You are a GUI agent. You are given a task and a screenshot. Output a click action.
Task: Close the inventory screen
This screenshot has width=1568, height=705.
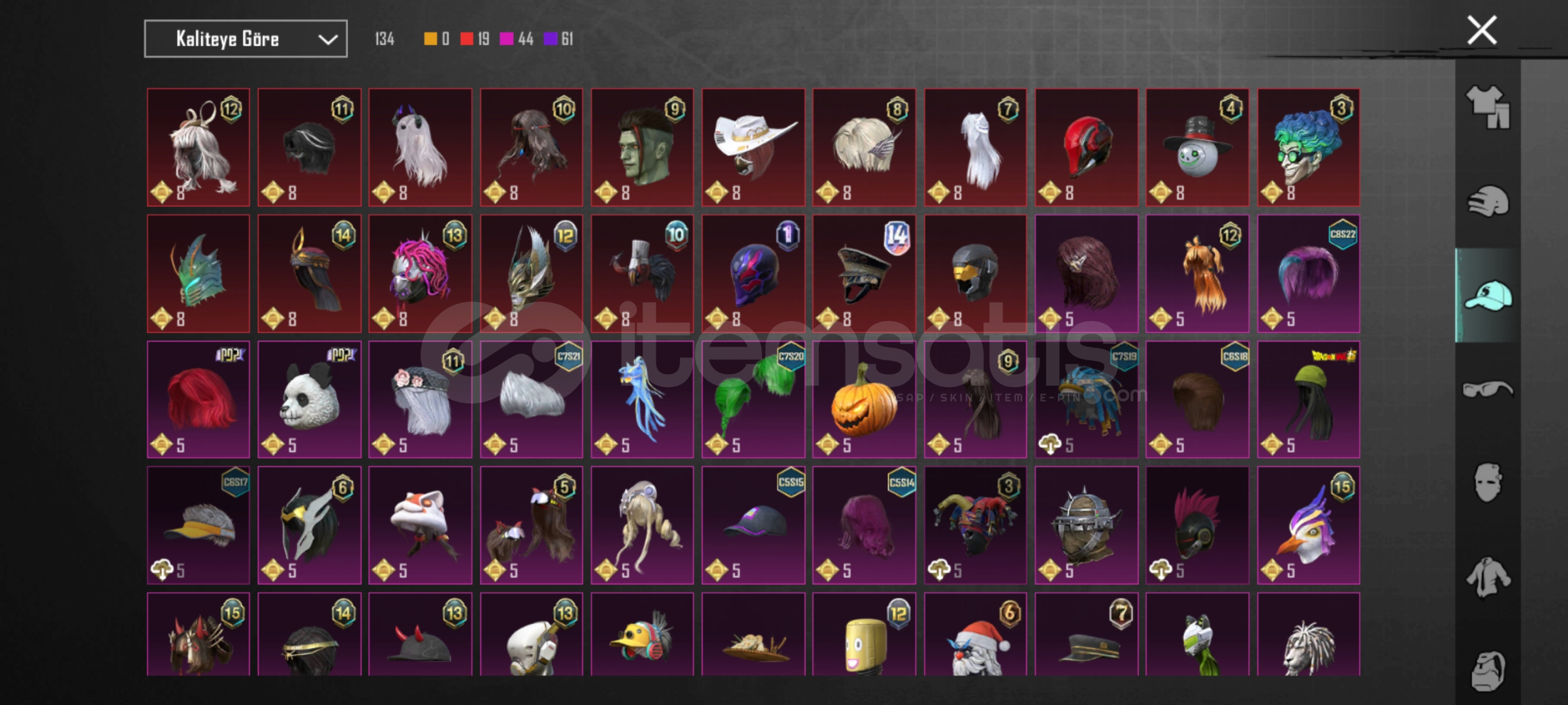[x=1482, y=30]
